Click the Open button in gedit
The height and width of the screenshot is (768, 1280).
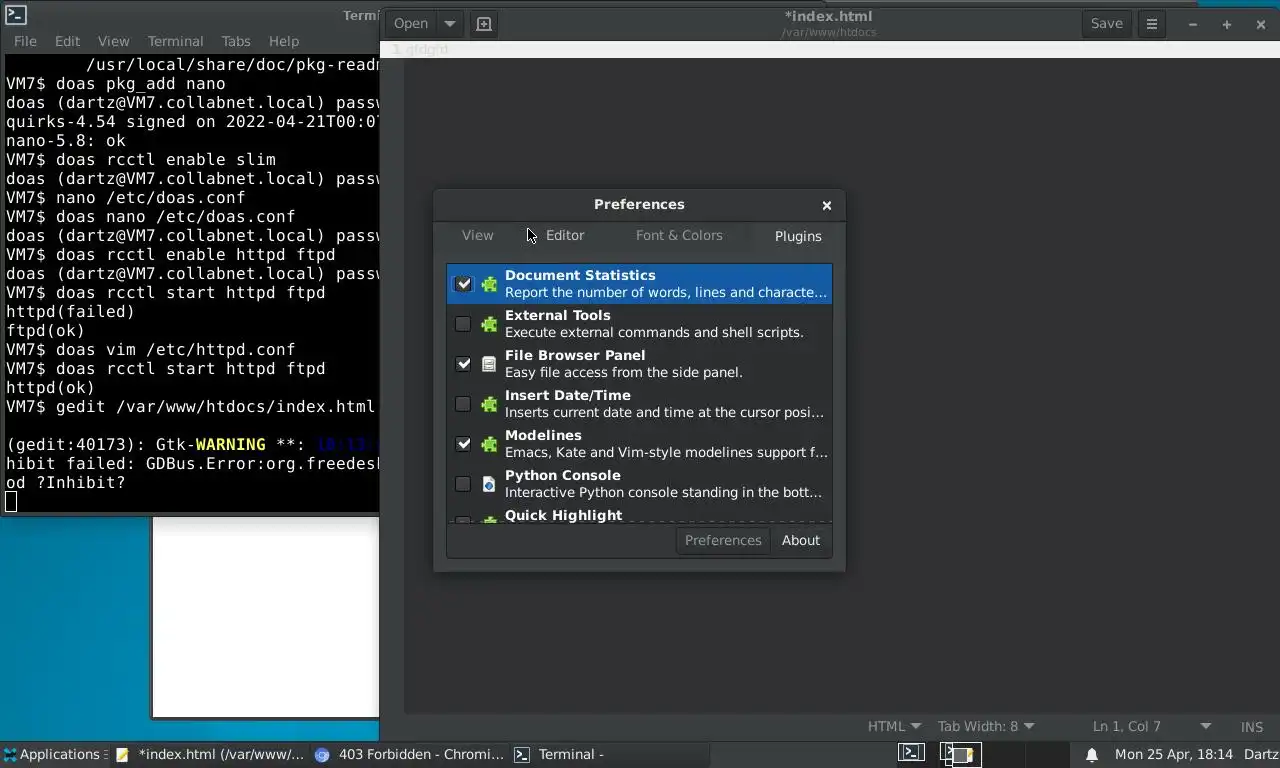[x=411, y=24]
